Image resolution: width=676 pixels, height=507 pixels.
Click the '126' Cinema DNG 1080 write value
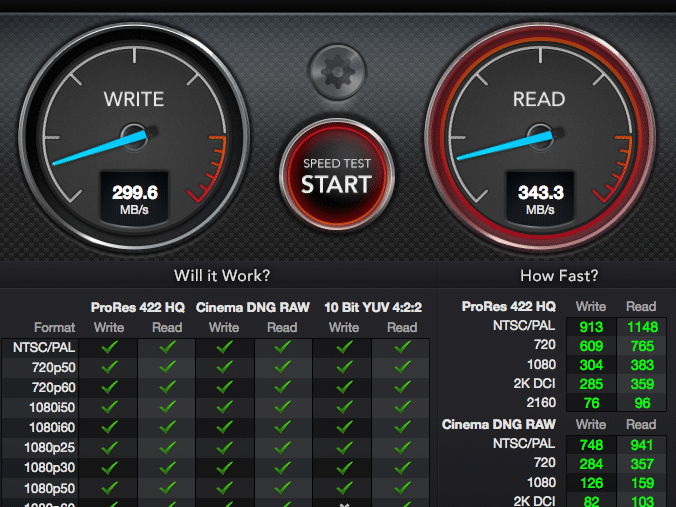click(x=591, y=483)
